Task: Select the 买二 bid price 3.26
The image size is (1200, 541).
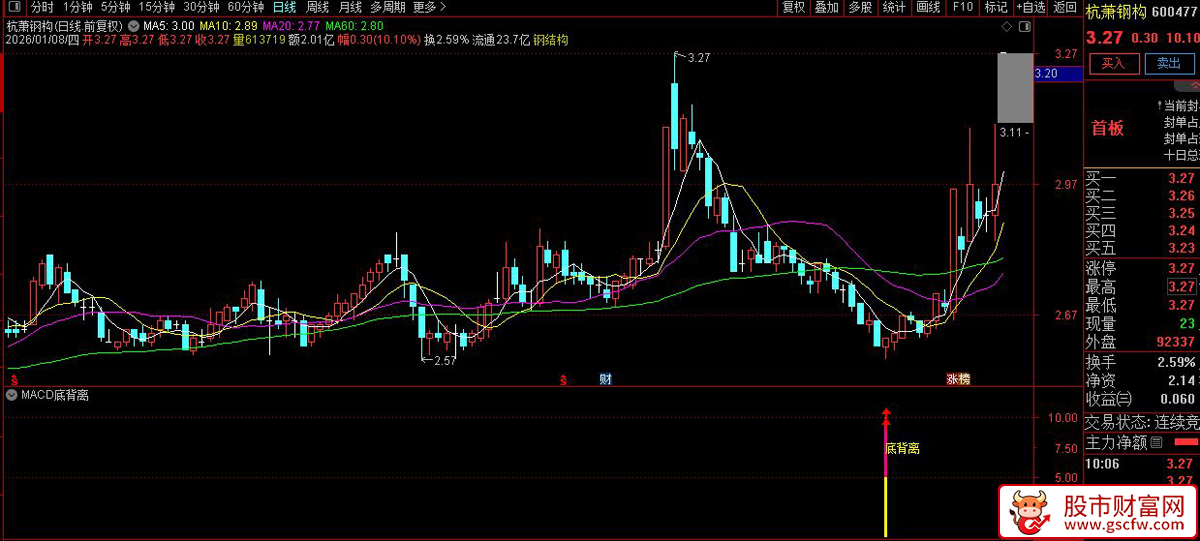Action: pyautogui.click(x=1182, y=196)
